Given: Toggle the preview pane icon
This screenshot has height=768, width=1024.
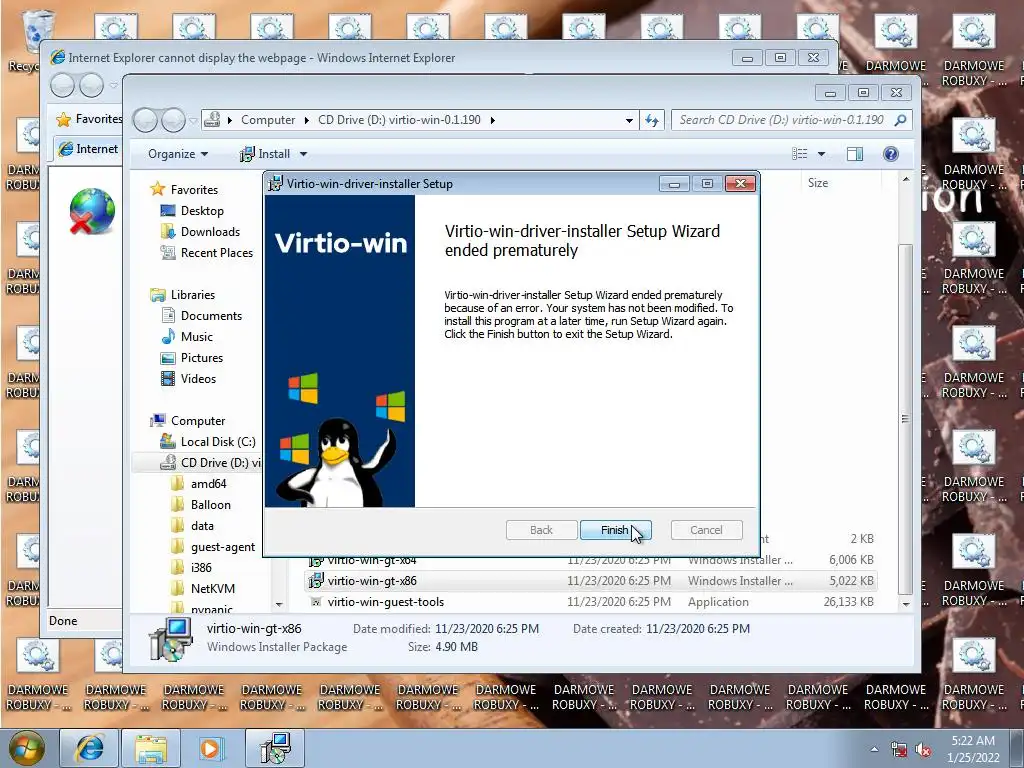Looking at the screenshot, I should pyautogui.click(x=854, y=153).
